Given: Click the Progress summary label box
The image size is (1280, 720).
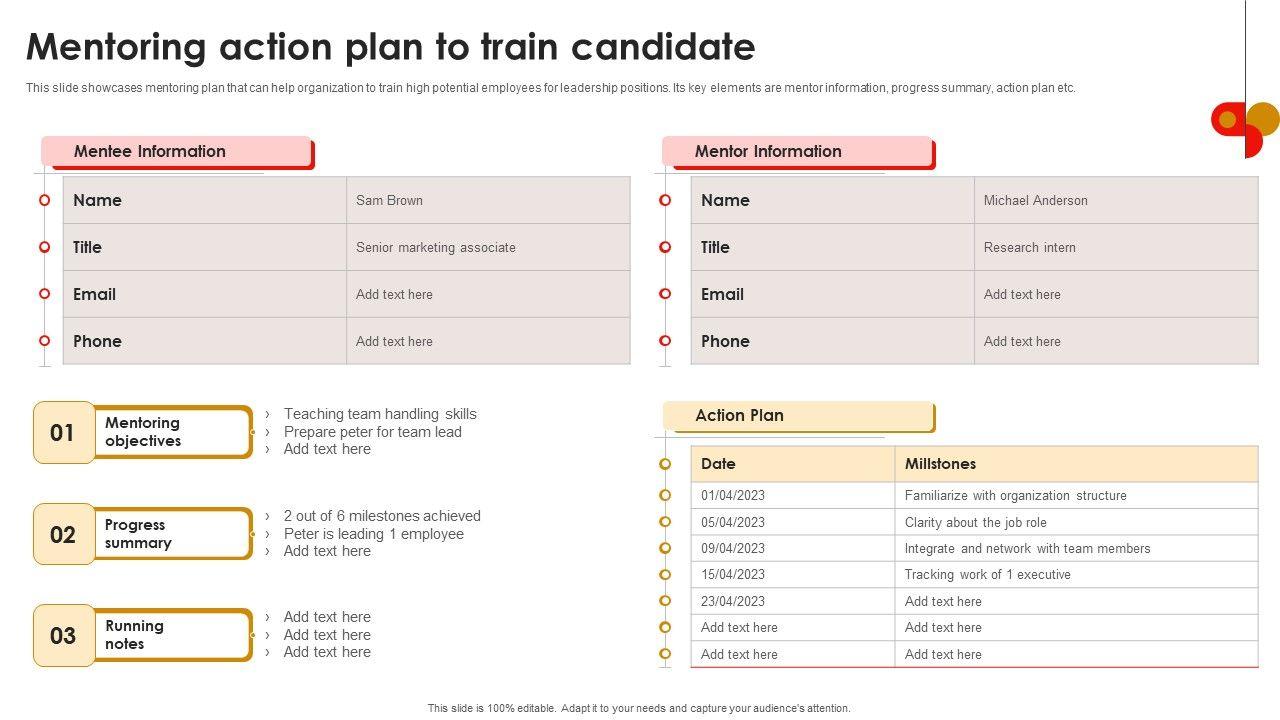Looking at the screenshot, I should point(172,534).
